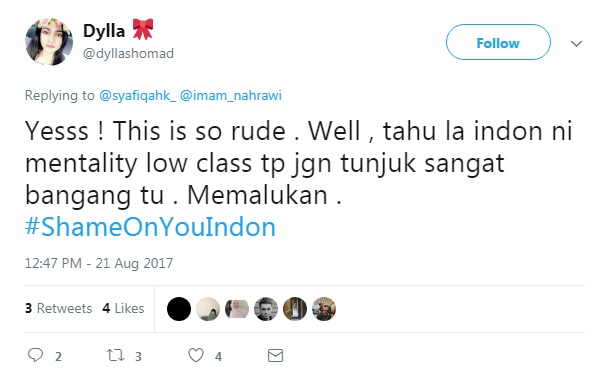The image size is (601, 389).
Task: Open Dylla's profile picture
Action: coord(49,42)
